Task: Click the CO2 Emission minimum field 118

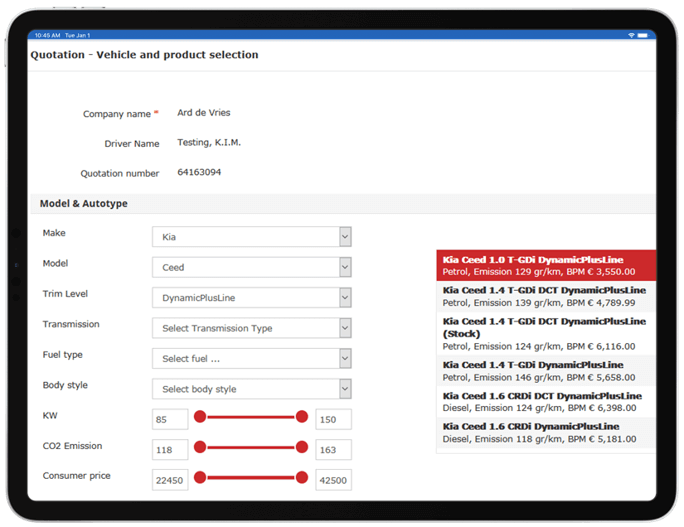Action: pos(170,450)
